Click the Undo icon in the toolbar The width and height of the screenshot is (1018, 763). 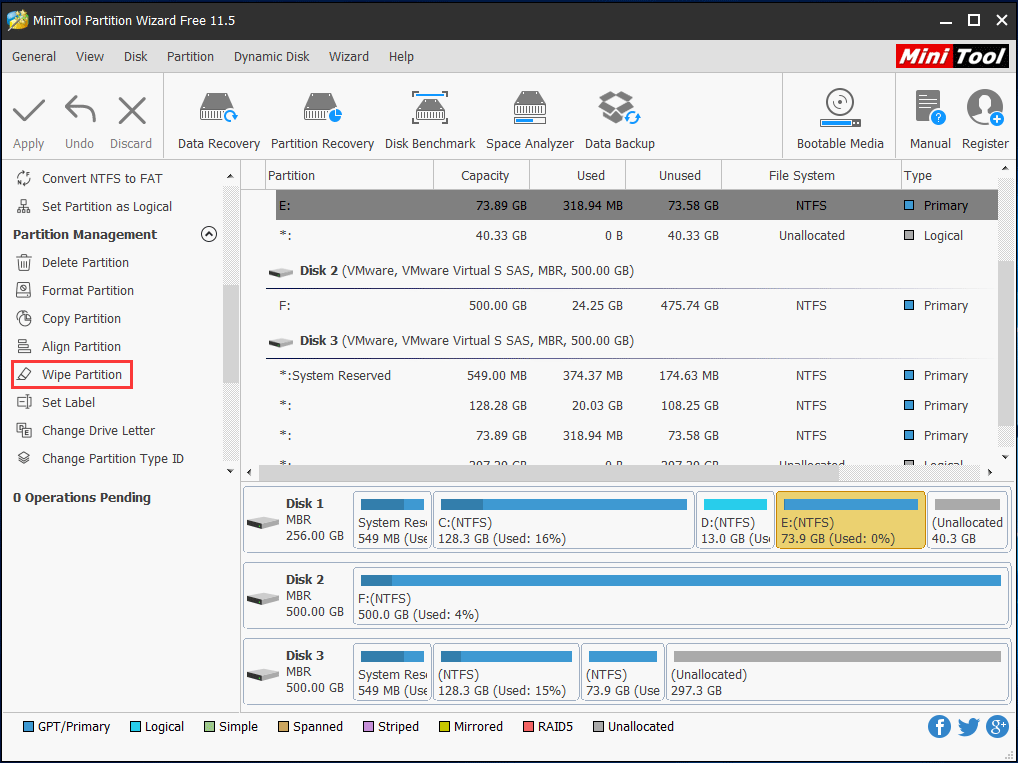tap(79, 117)
